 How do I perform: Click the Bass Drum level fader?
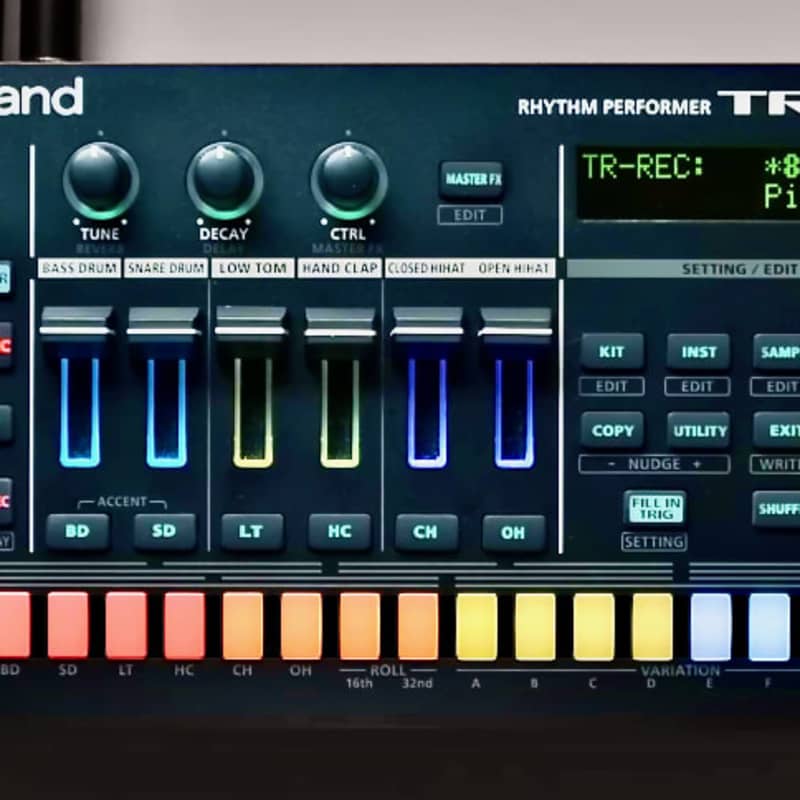coord(77,323)
